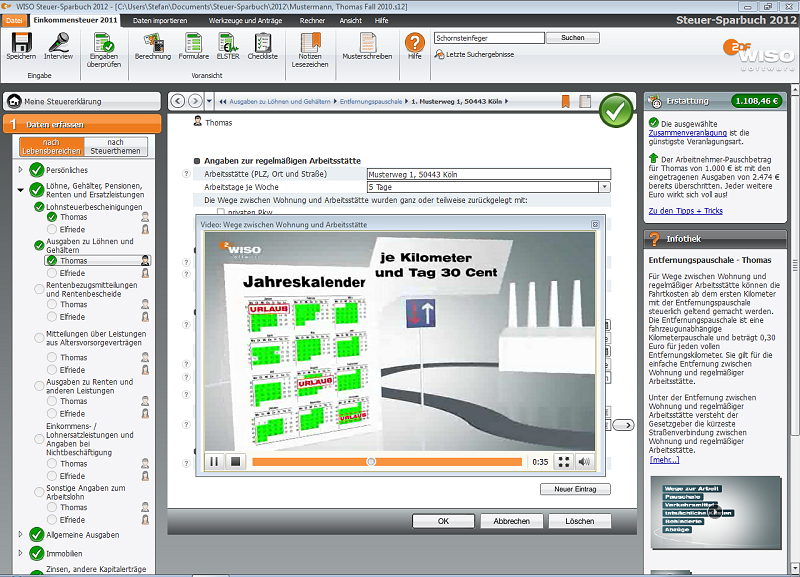Click the large green checkmark confirm icon

[x=616, y=111]
